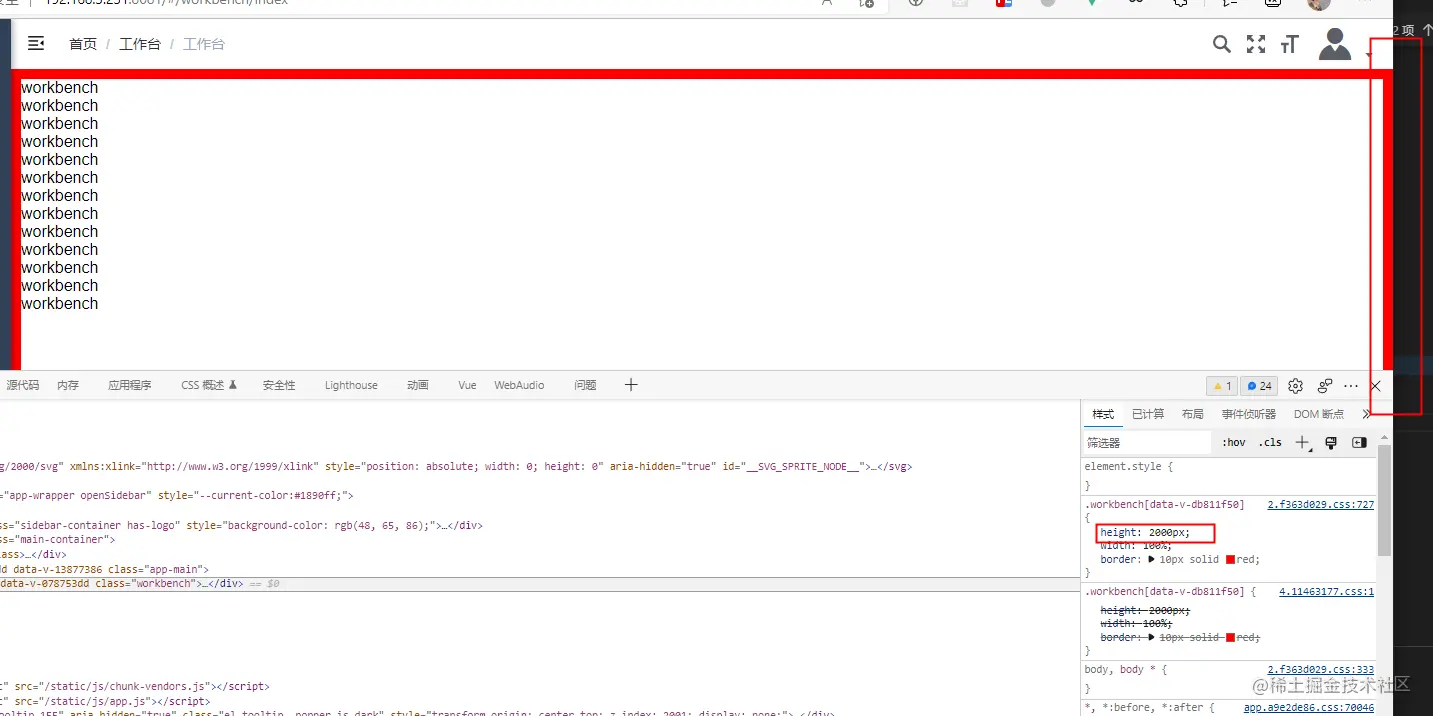
Task: Go to 首页 in the breadcrumb
Action: 83,44
